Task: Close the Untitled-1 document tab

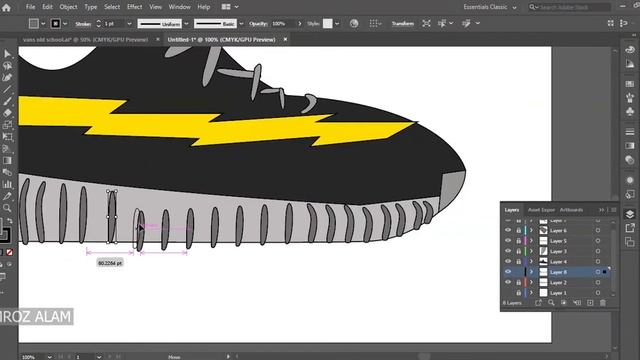Action: [x=285, y=39]
